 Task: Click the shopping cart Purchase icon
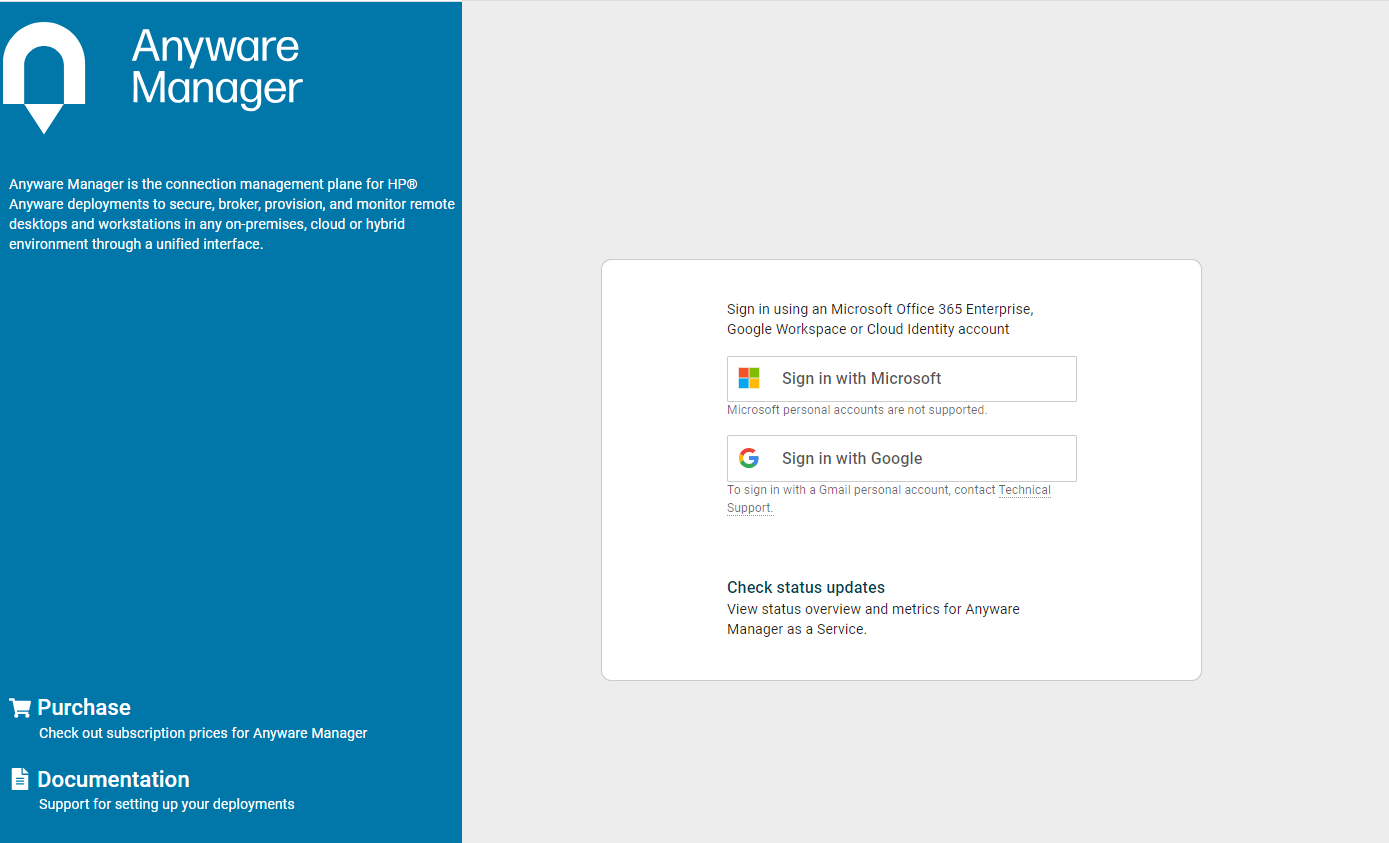(x=20, y=708)
